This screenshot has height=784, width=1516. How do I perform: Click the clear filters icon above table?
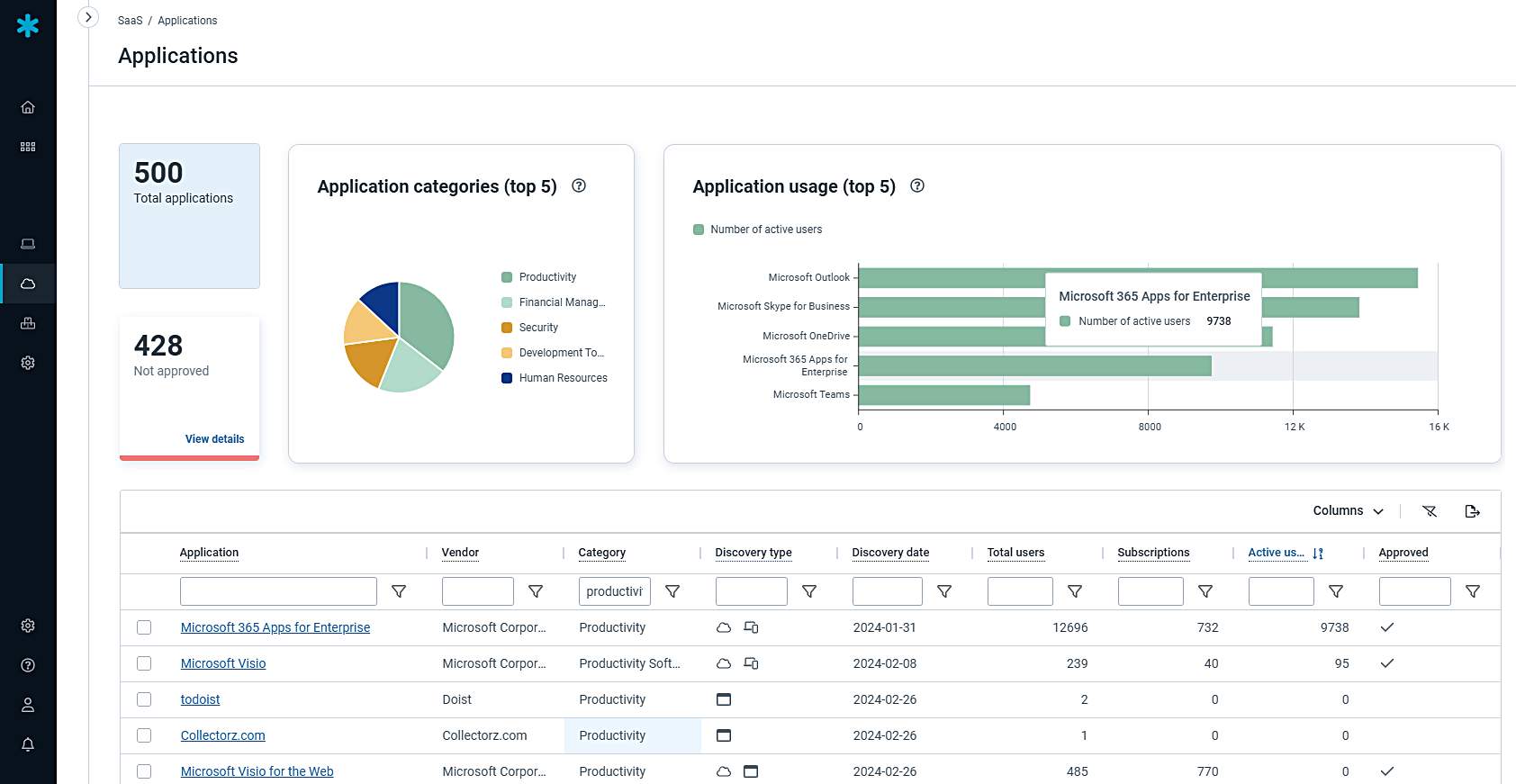click(1429, 511)
